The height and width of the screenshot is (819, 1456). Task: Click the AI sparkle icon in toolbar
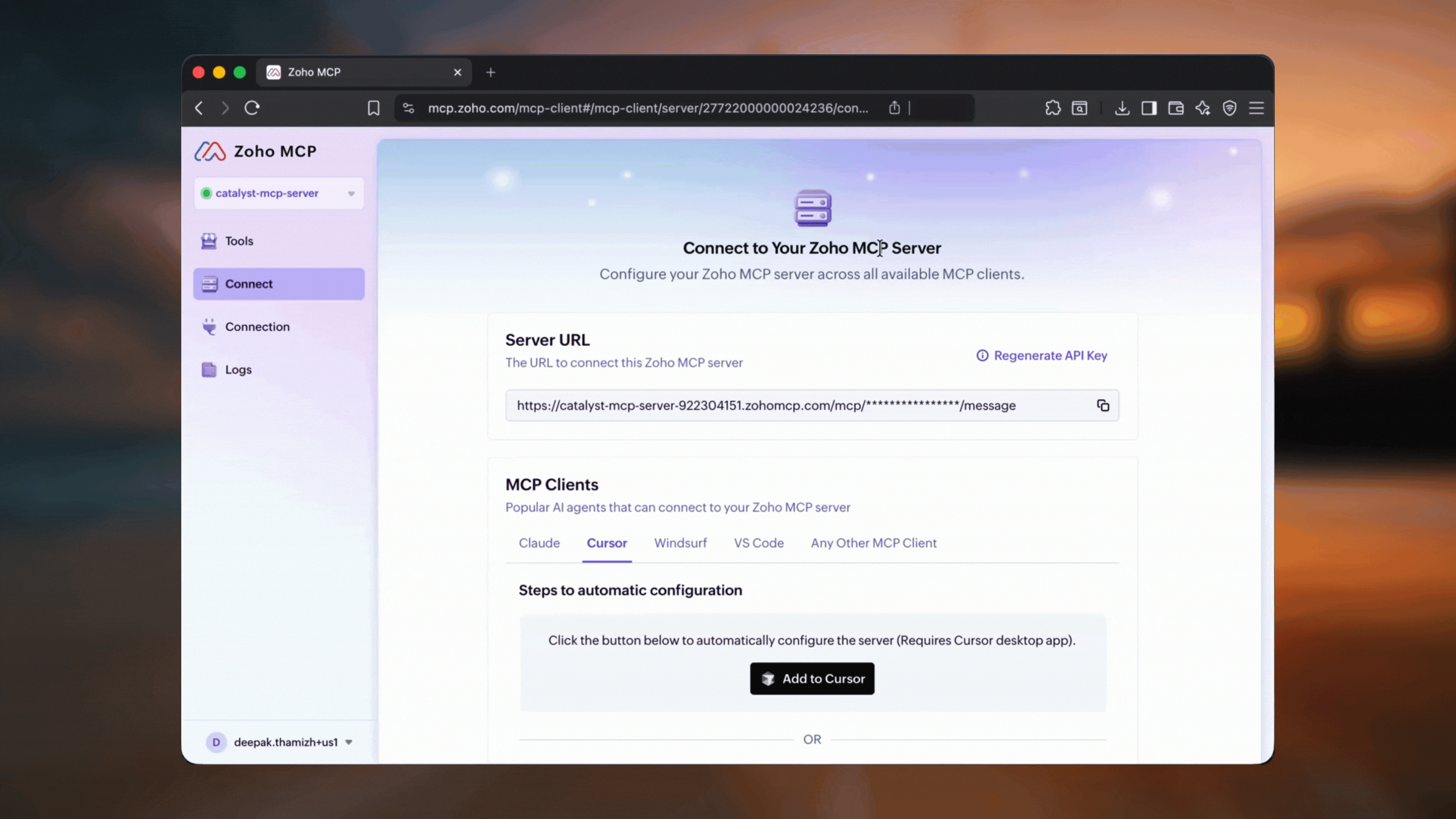click(1203, 108)
